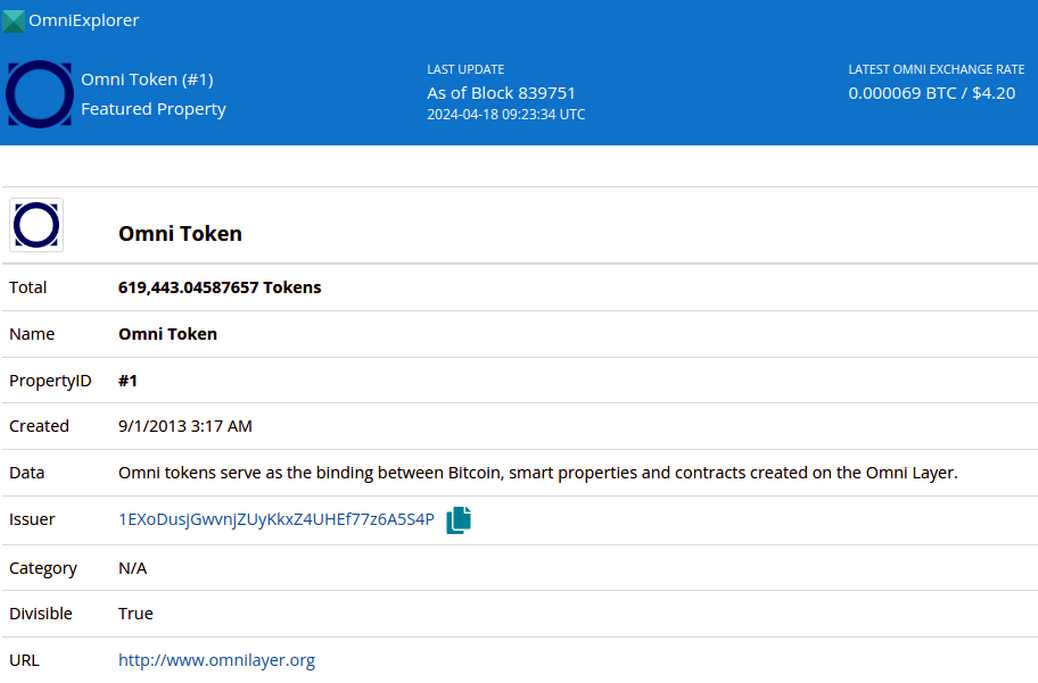Visit http://www.omnilayer.org link

click(216, 660)
